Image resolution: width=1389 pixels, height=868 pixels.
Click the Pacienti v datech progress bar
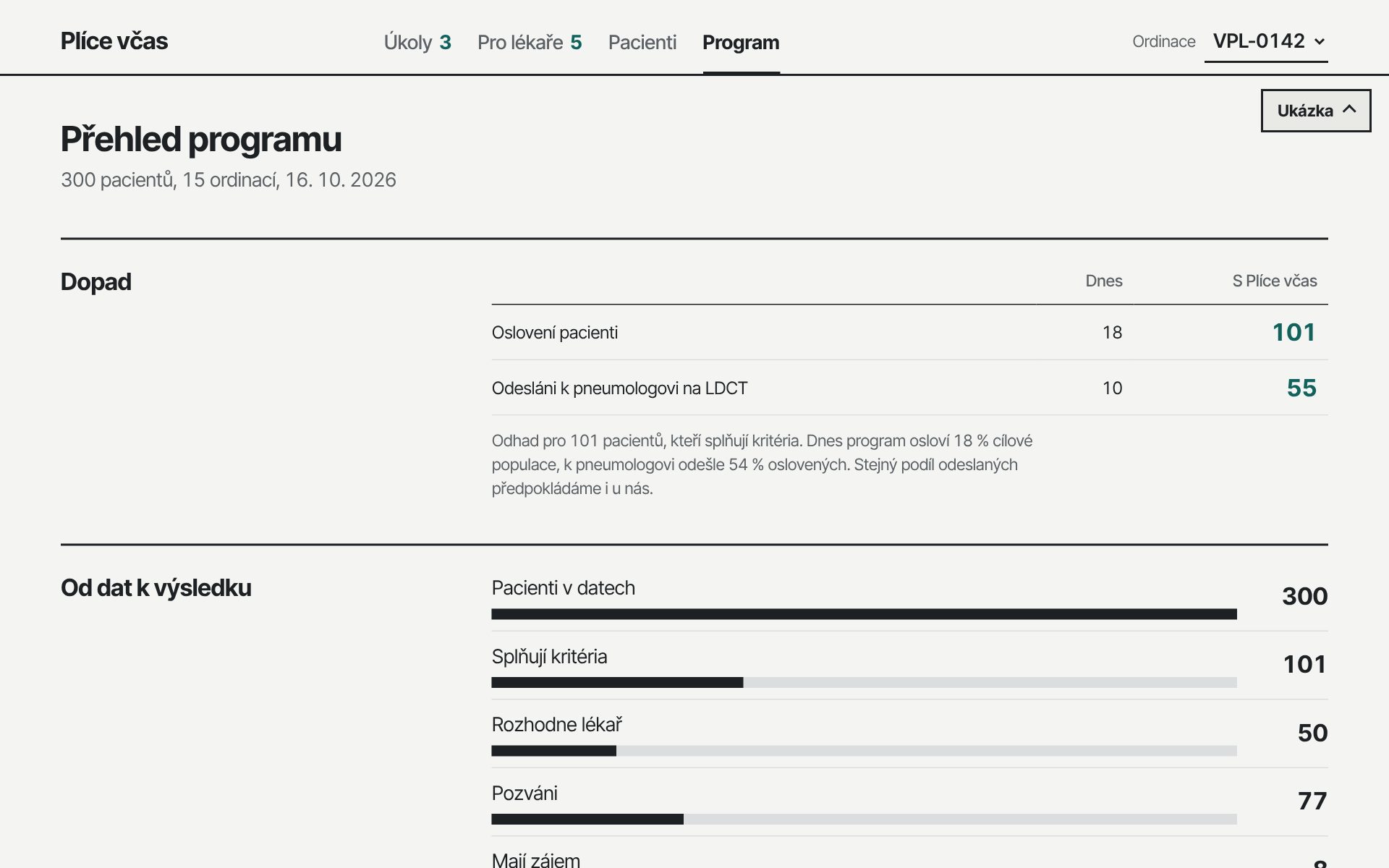[x=864, y=614]
